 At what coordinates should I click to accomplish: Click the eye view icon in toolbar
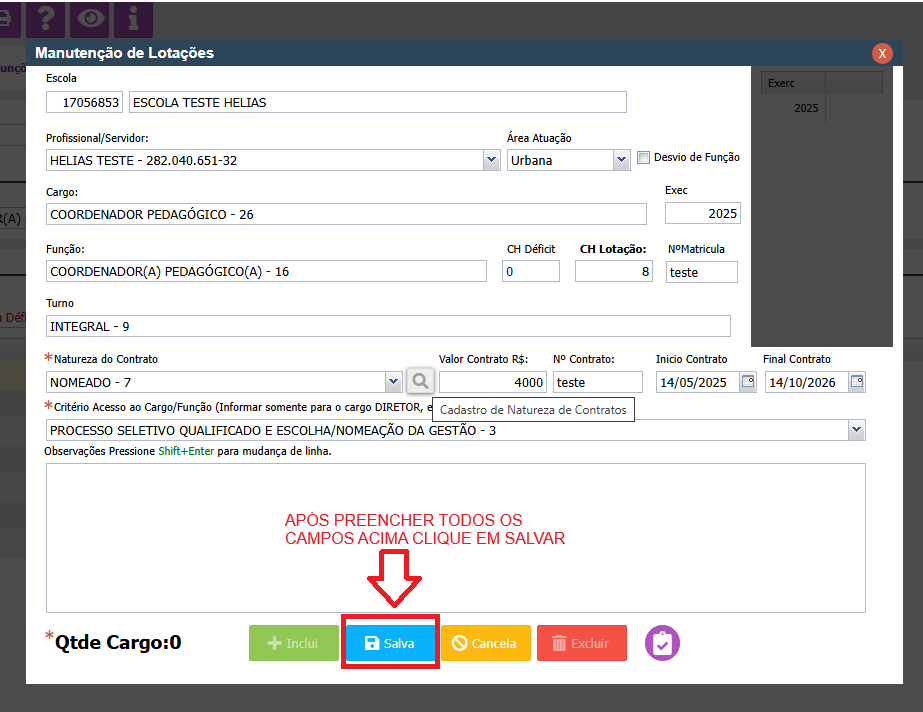[x=91, y=17]
